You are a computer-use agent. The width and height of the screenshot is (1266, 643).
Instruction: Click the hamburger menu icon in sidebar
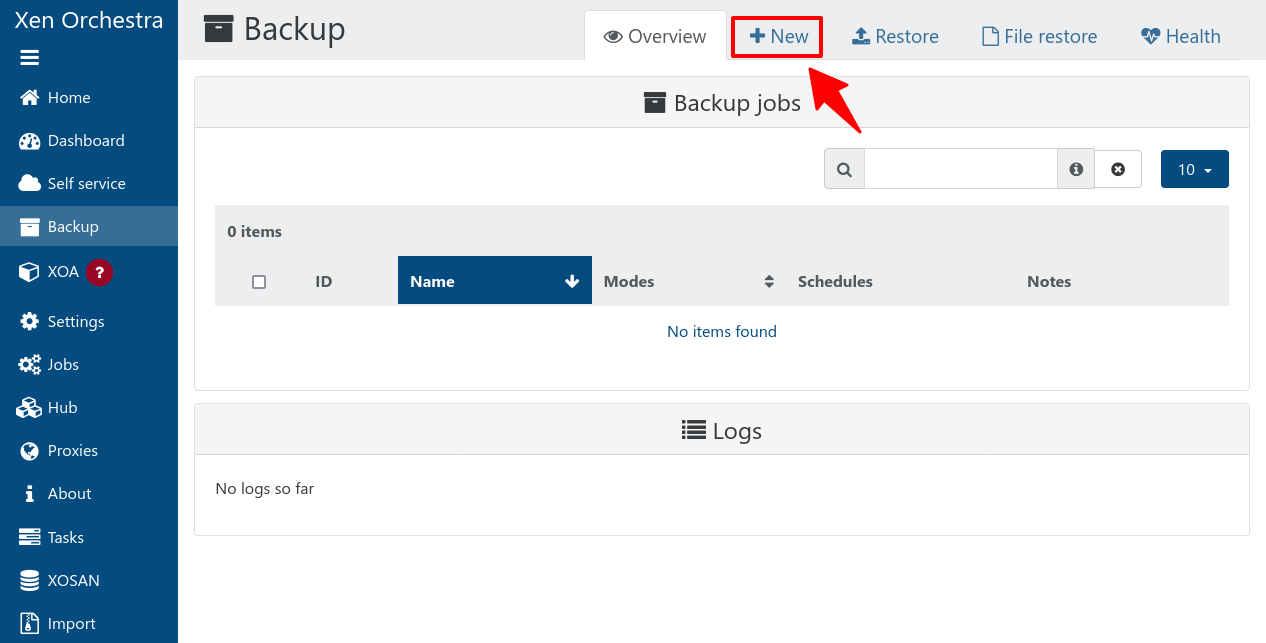(x=30, y=58)
